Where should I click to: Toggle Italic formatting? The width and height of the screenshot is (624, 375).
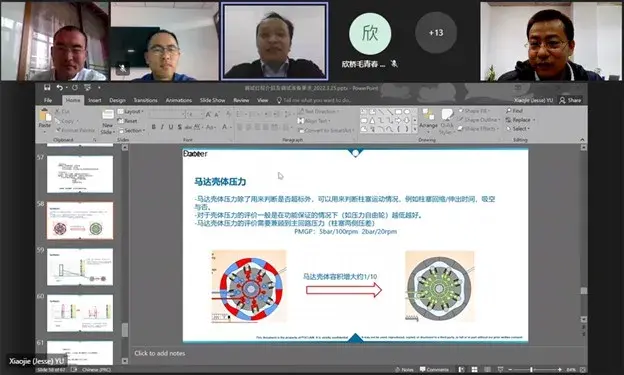(162, 127)
